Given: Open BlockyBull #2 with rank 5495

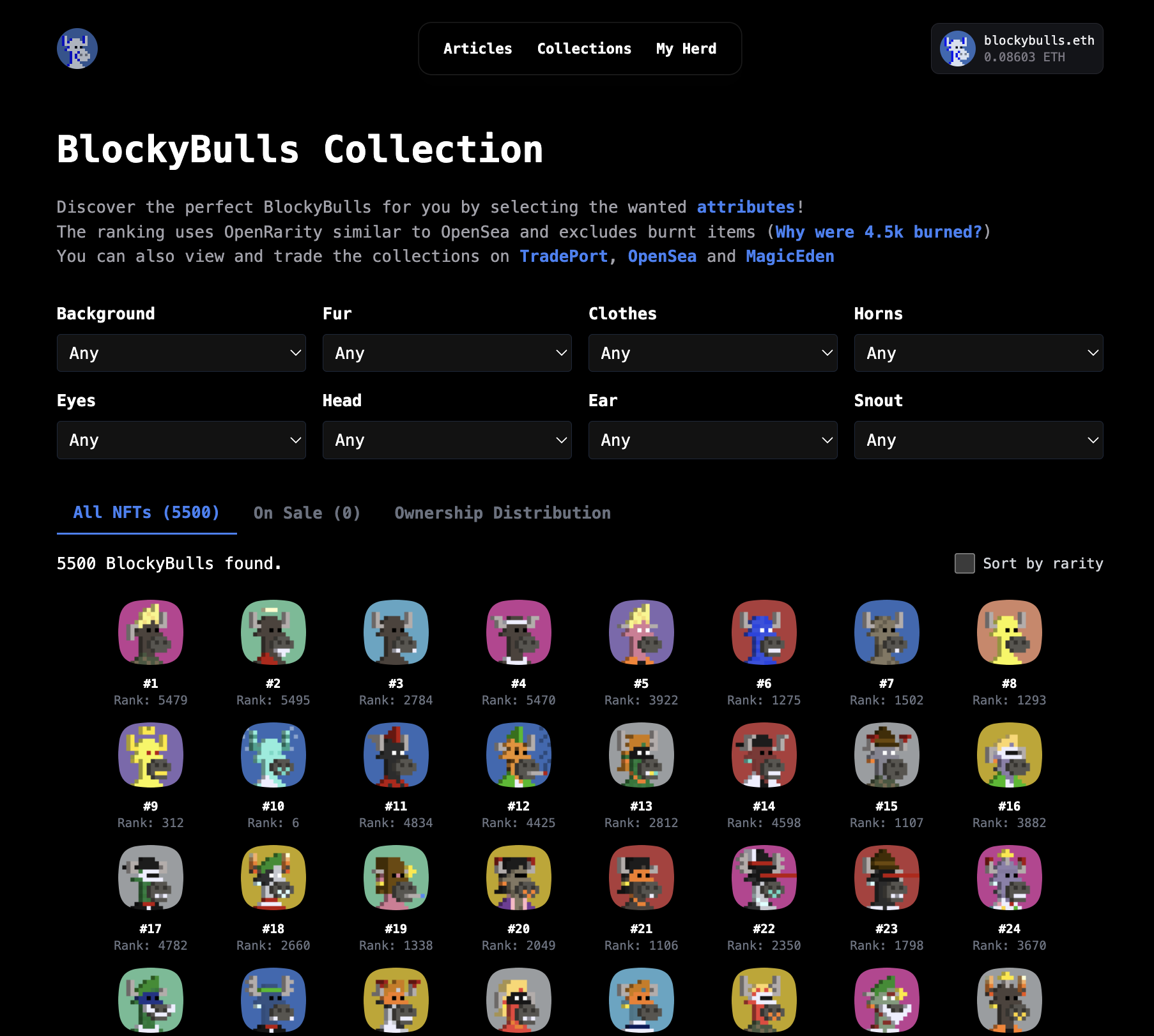Looking at the screenshot, I should click(x=273, y=632).
